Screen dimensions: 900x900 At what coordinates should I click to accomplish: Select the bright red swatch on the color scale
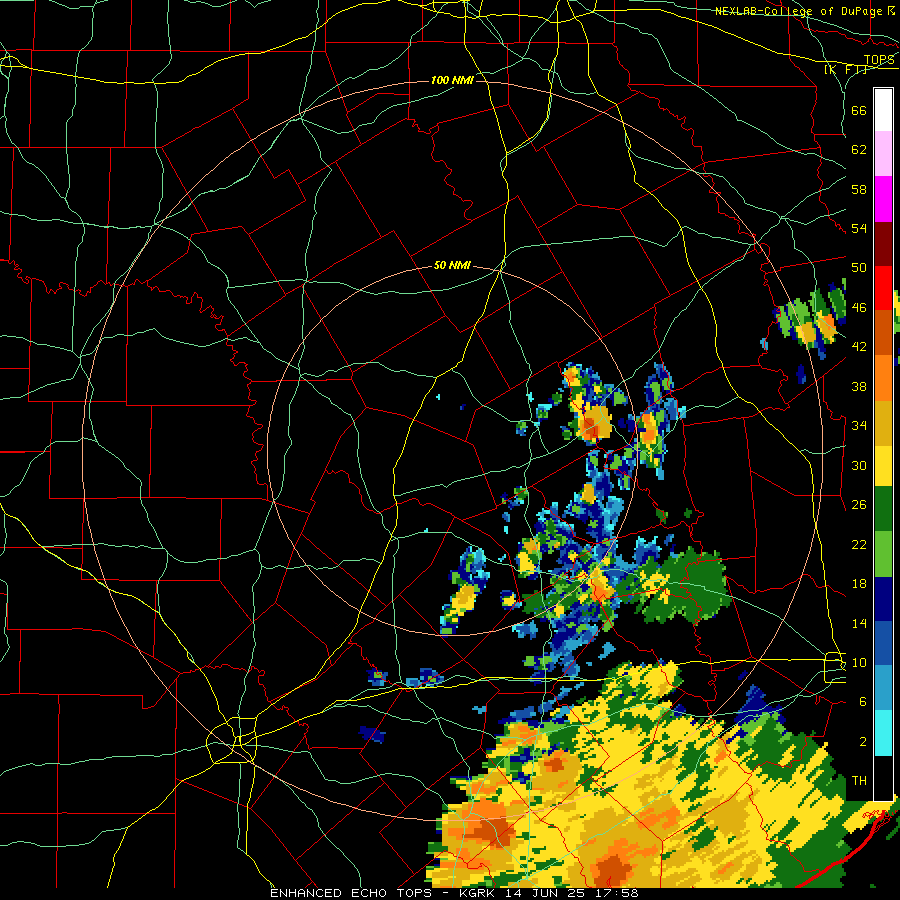883,288
